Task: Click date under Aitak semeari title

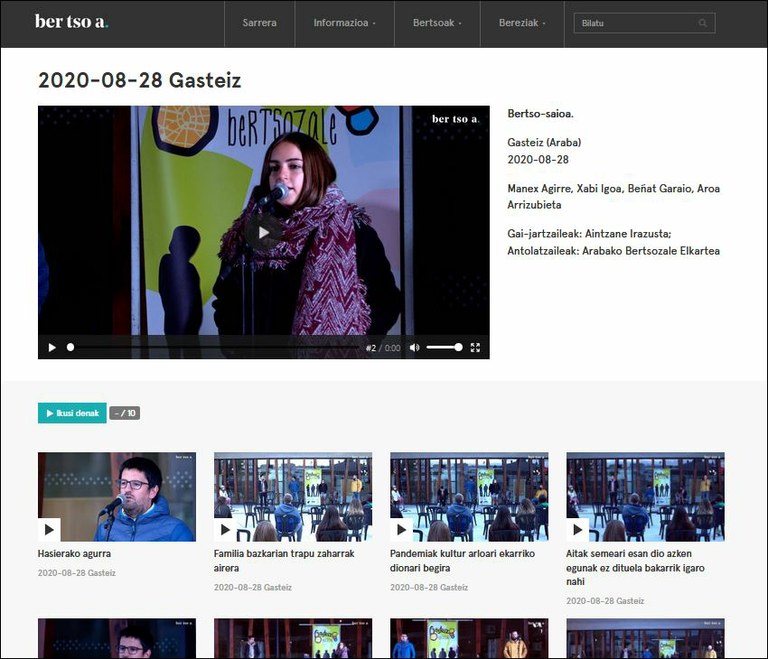Action: [x=605, y=601]
